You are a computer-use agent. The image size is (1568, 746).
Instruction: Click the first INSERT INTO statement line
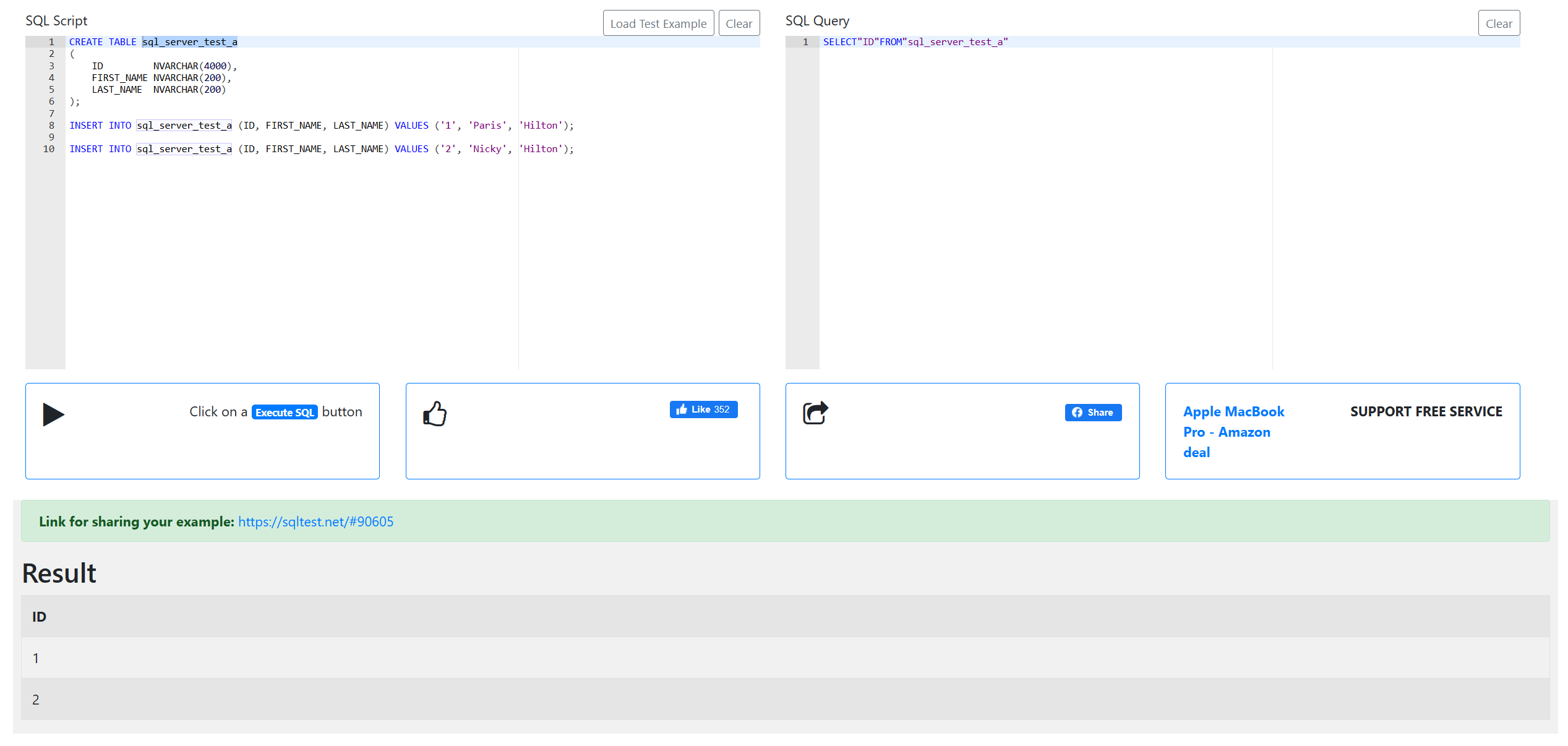point(322,126)
